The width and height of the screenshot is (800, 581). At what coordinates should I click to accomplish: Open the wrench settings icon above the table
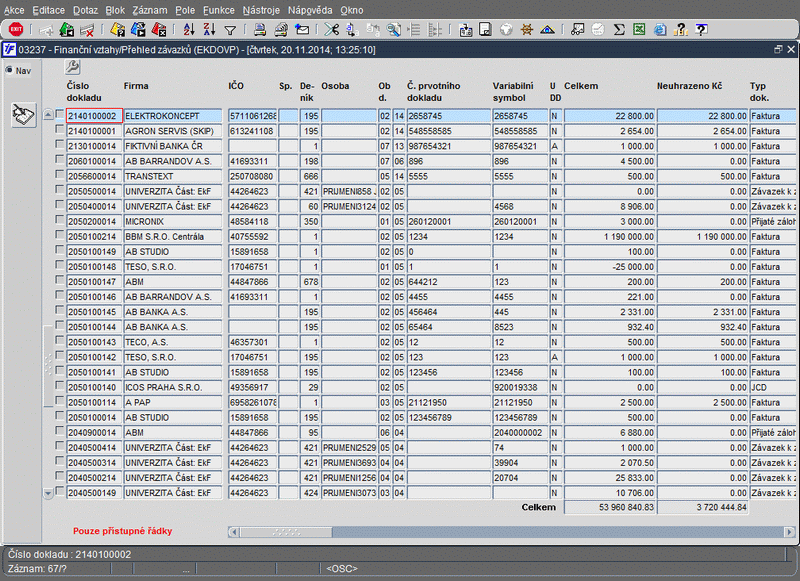(73, 67)
